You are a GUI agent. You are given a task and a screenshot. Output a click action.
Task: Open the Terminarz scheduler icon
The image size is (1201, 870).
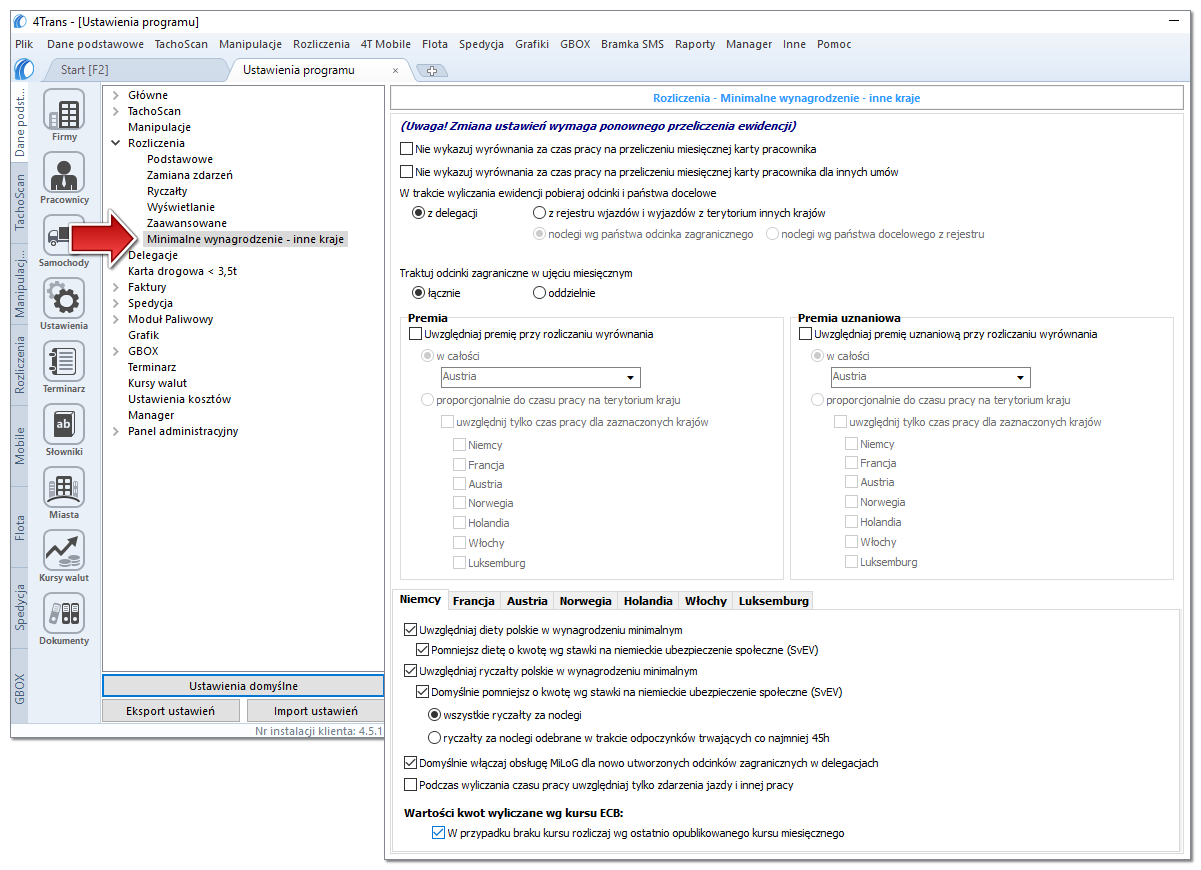point(64,362)
